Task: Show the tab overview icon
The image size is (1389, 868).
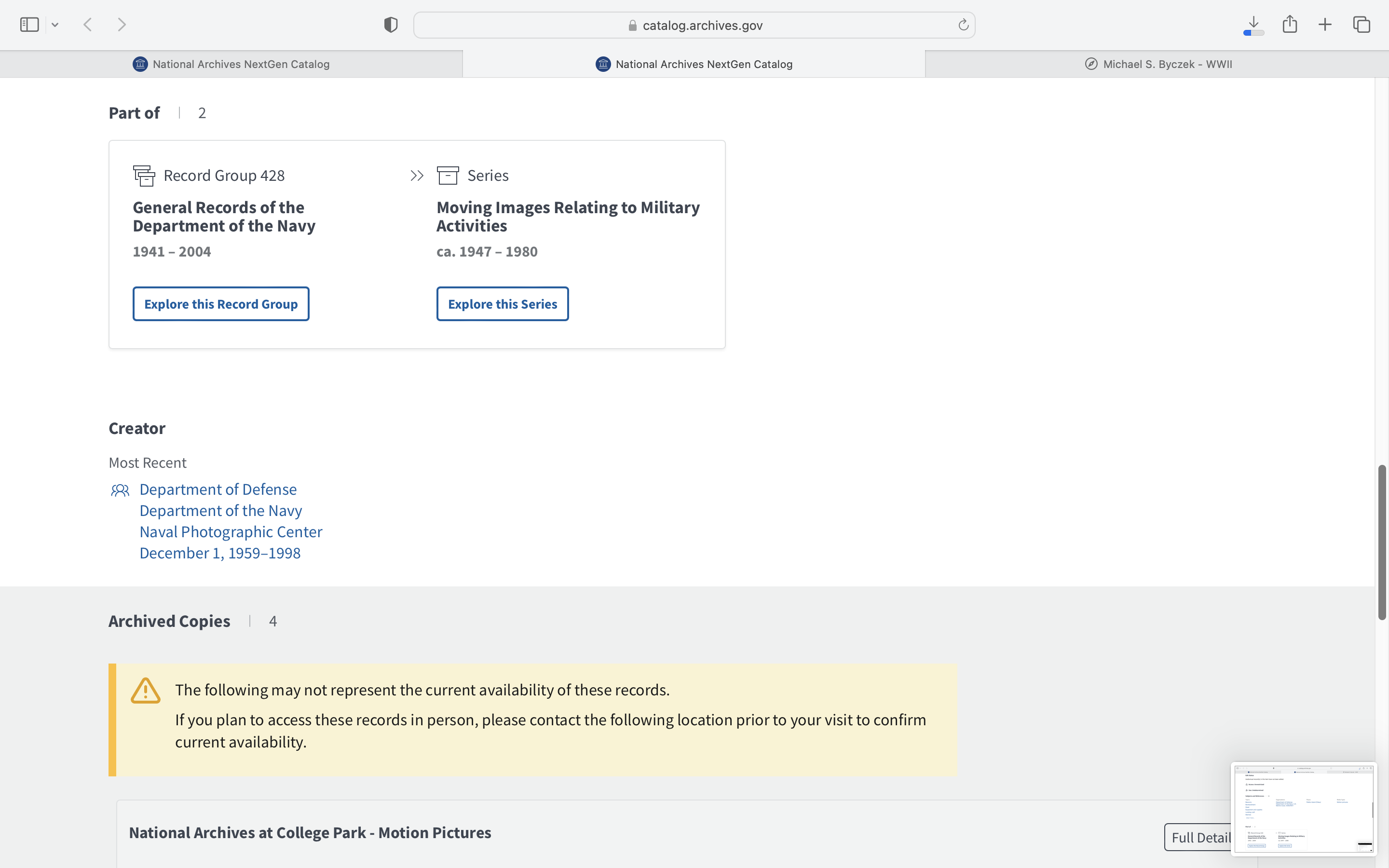Action: 1362,25
